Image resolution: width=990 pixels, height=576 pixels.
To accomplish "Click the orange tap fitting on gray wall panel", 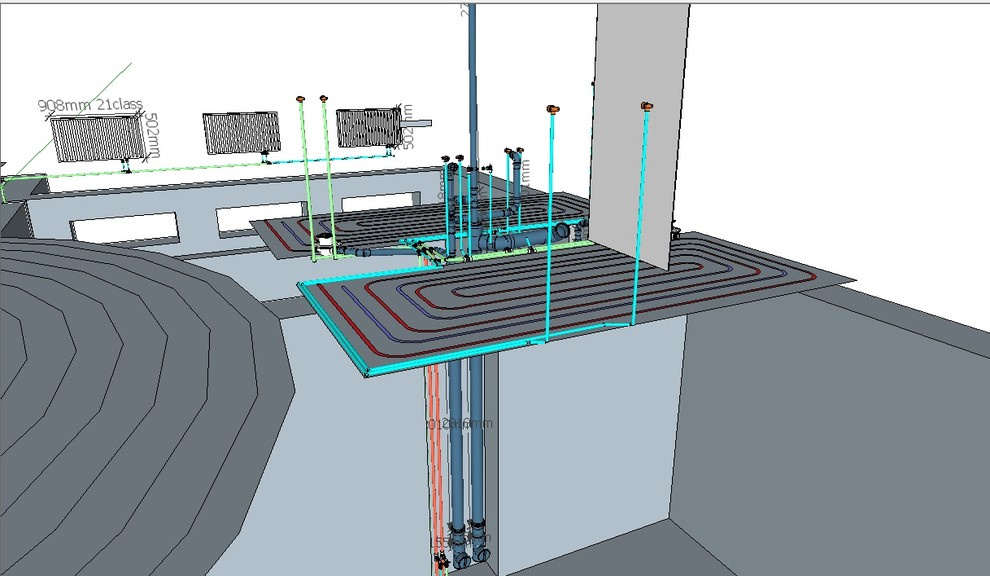I will [646, 105].
